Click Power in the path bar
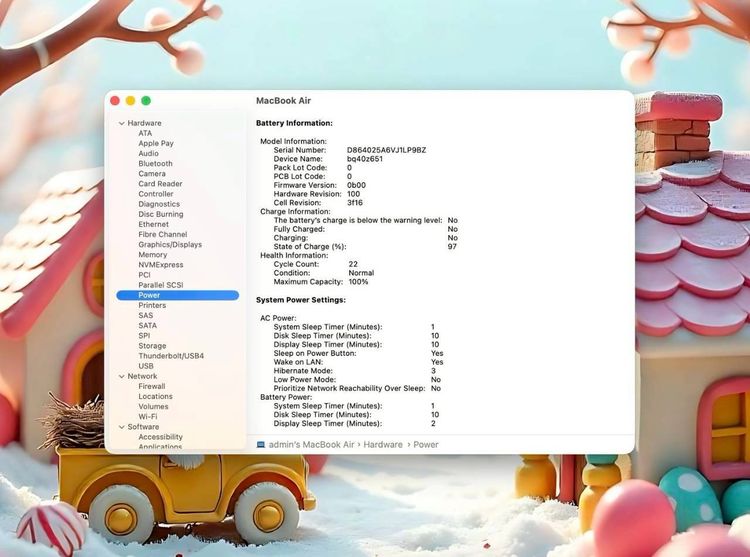This screenshot has width=750, height=557. point(426,445)
